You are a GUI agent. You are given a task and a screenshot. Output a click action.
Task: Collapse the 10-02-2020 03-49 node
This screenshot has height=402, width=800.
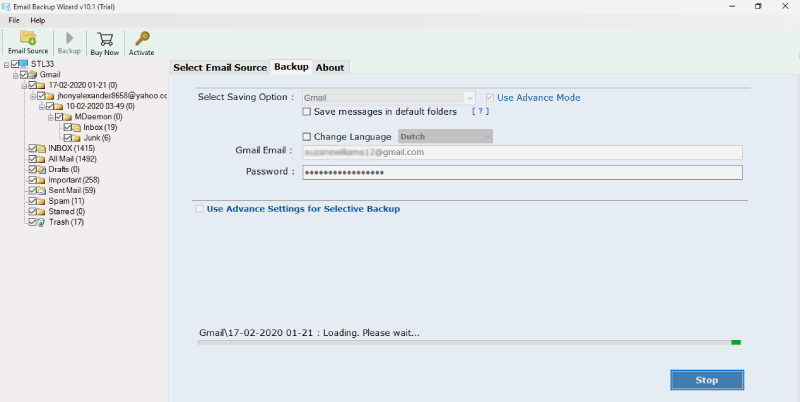click(42, 107)
